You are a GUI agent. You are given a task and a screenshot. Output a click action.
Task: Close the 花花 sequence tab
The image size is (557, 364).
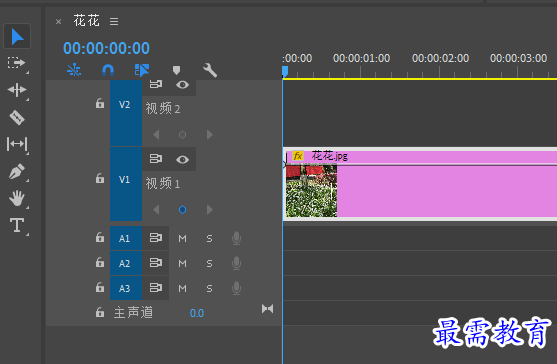59,22
